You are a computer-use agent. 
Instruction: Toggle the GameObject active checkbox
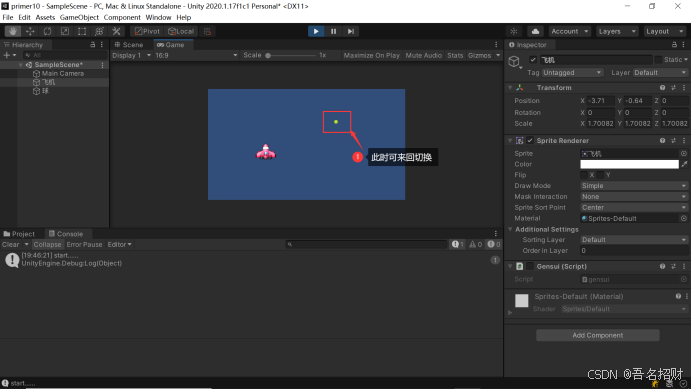pos(533,60)
